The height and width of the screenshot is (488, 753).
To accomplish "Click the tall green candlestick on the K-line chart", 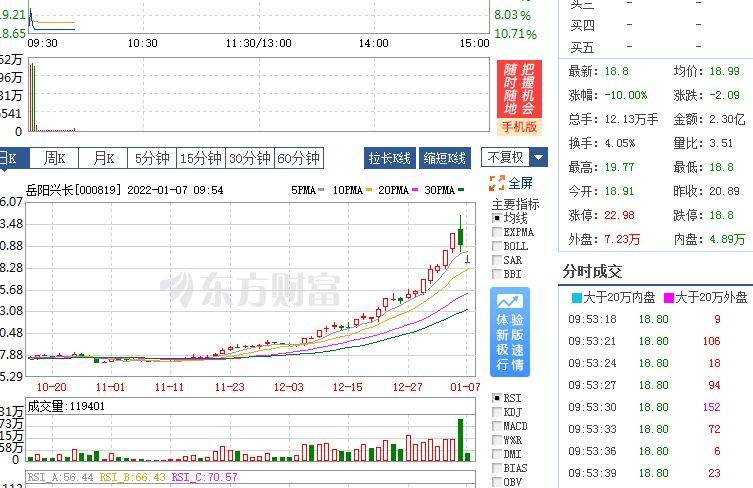I will coord(461,235).
